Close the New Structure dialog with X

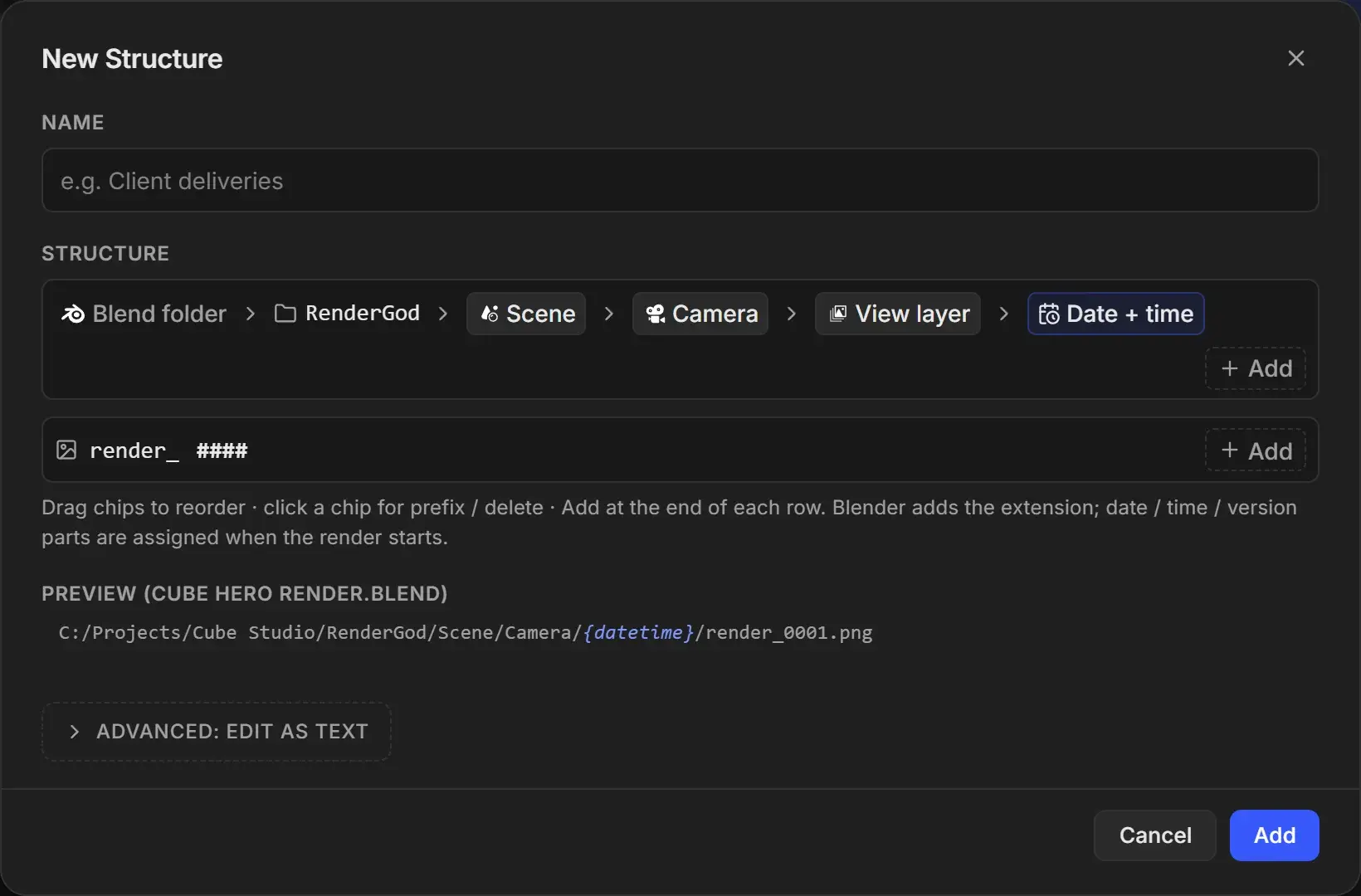pyautogui.click(x=1296, y=58)
